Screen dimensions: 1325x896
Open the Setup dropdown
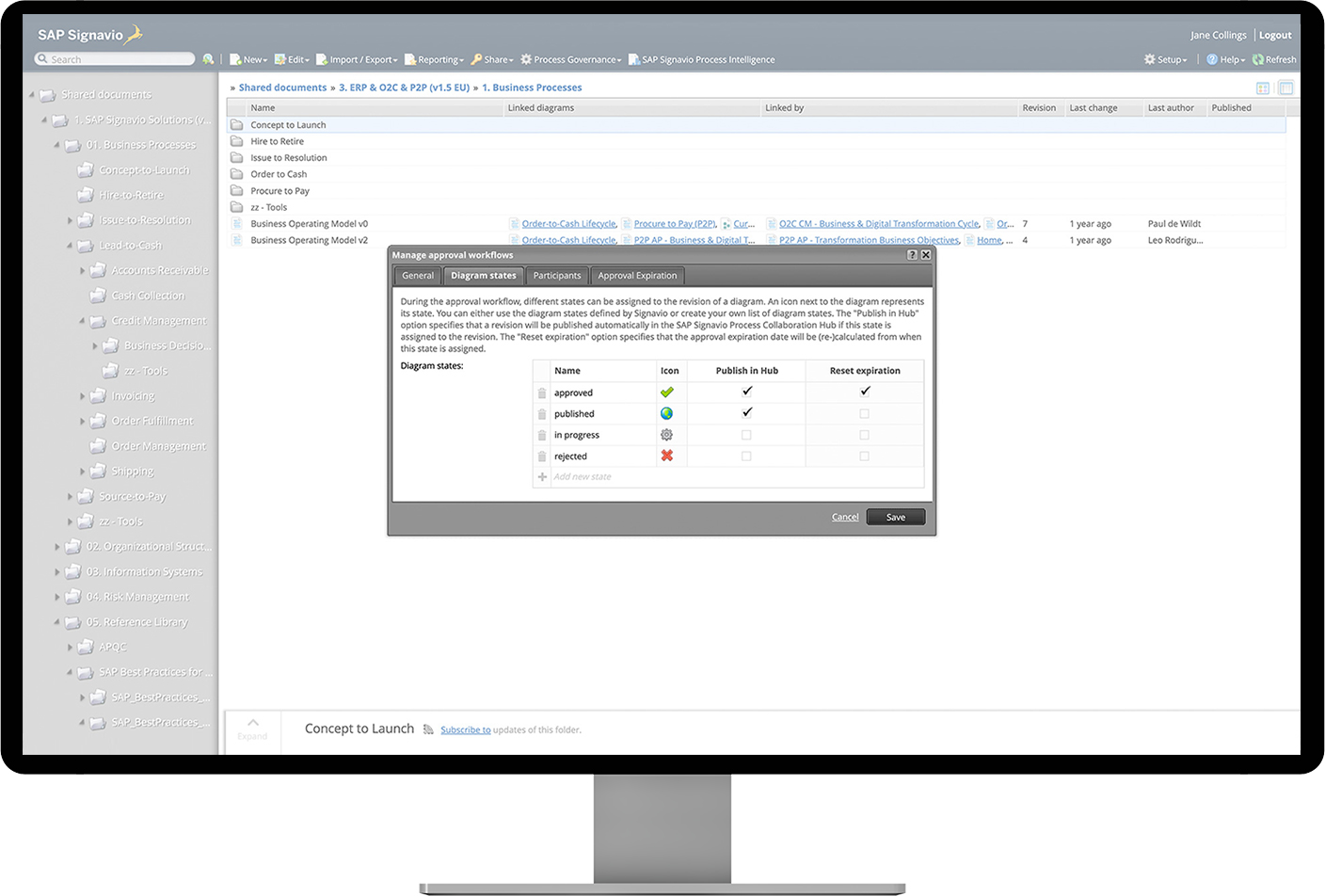coord(1164,58)
